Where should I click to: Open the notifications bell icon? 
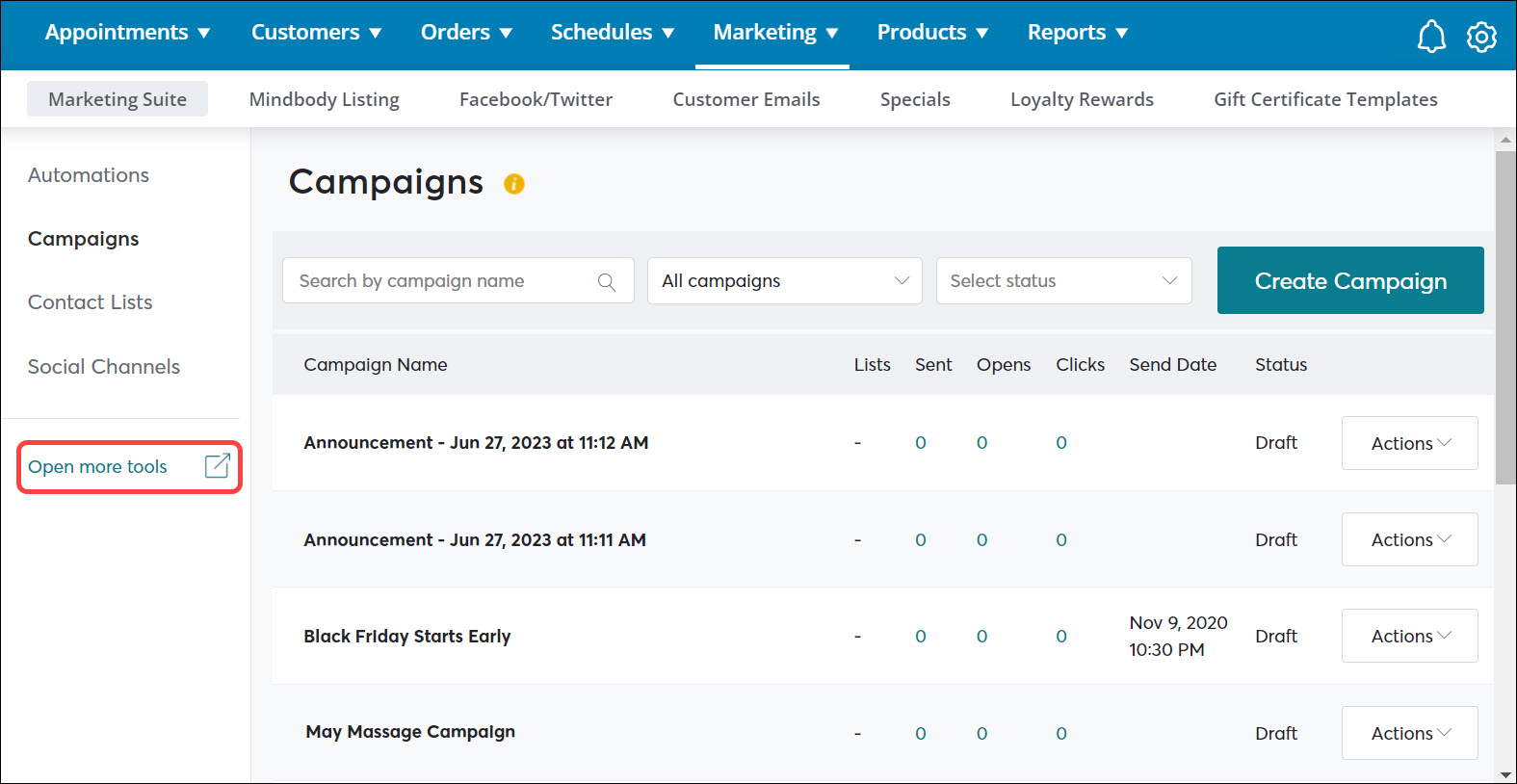coord(1431,37)
